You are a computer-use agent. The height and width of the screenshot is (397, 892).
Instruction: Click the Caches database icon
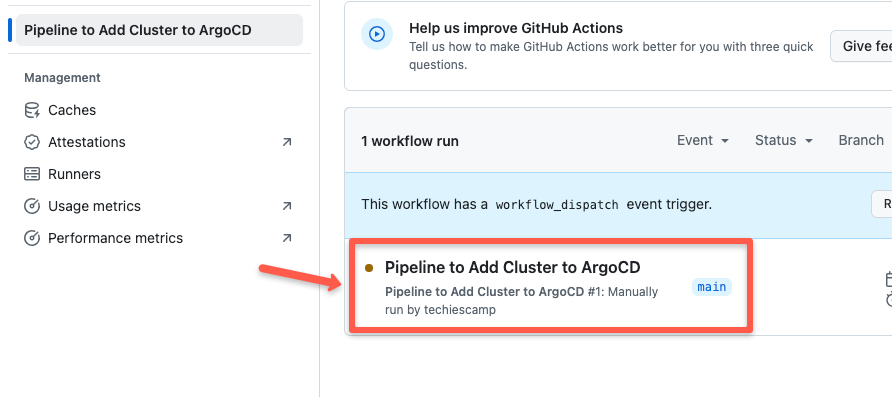point(32,110)
